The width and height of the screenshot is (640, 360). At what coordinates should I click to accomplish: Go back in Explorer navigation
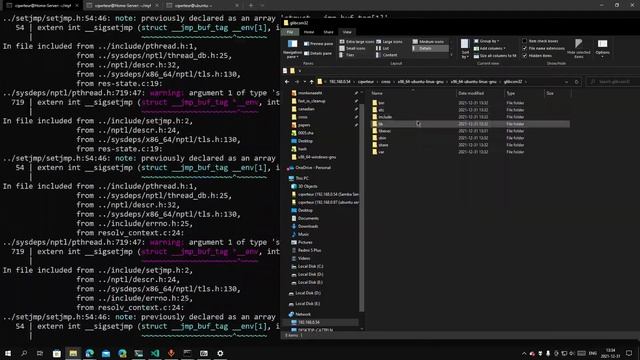coord(287,82)
